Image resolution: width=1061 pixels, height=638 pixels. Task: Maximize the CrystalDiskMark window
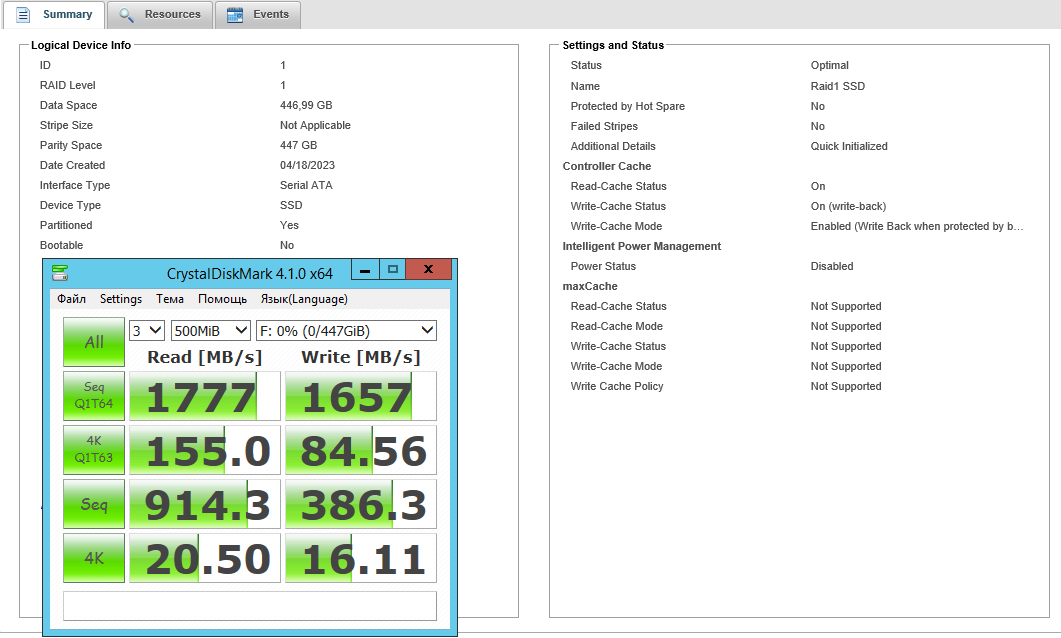click(x=393, y=270)
